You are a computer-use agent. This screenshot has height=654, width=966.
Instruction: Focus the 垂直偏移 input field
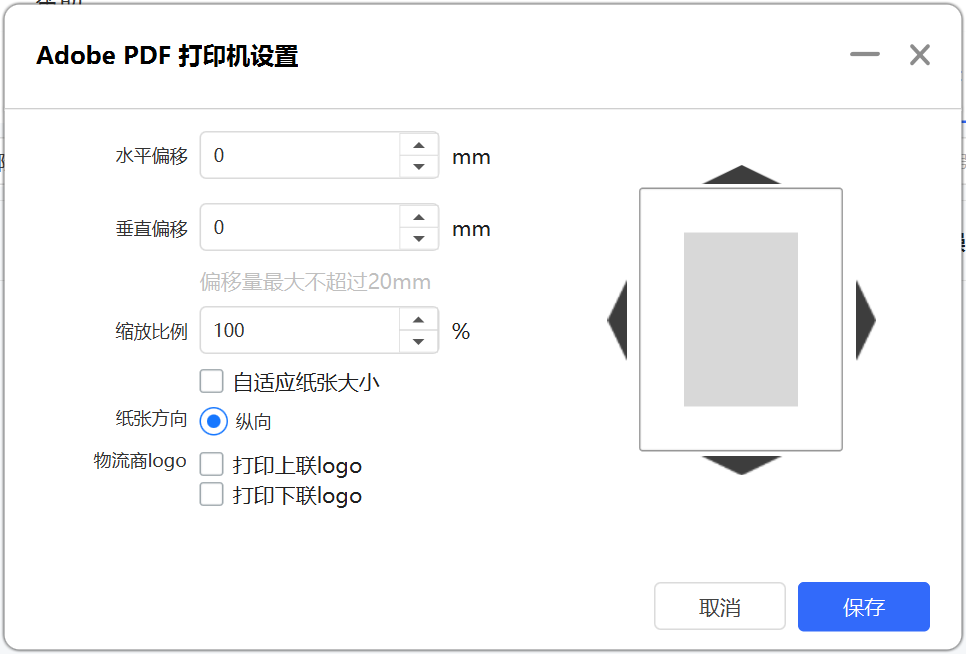(300, 228)
